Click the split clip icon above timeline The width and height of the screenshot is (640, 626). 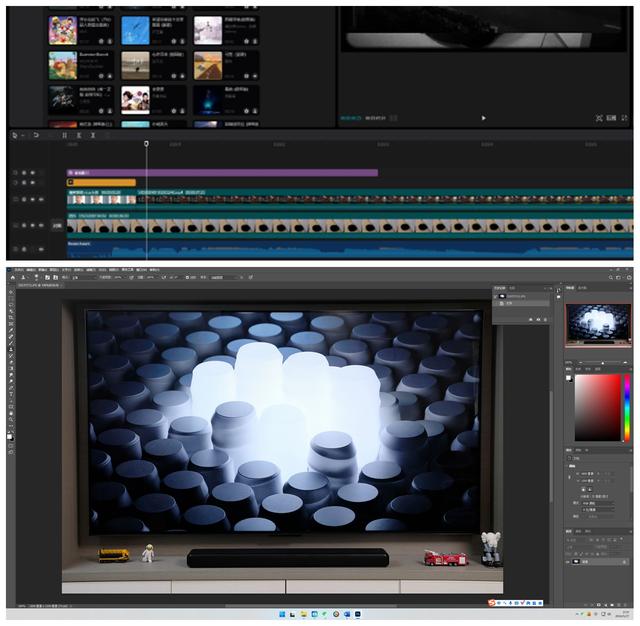pos(64,135)
